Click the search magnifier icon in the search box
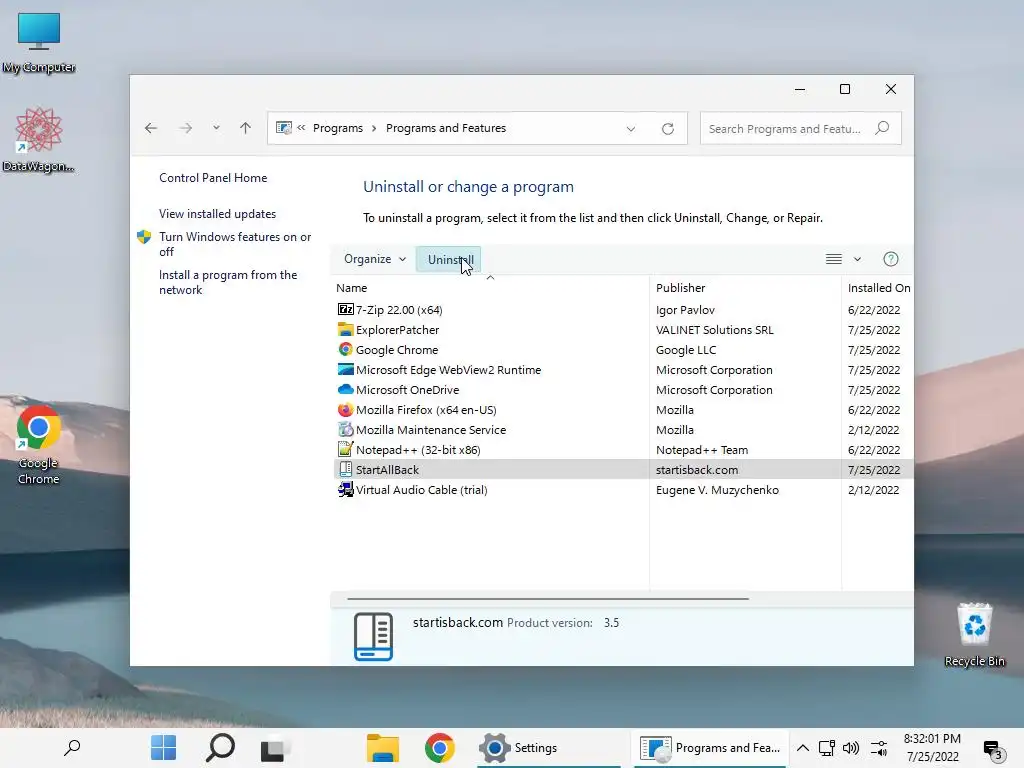This screenshot has width=1024, height=768. 882,128
